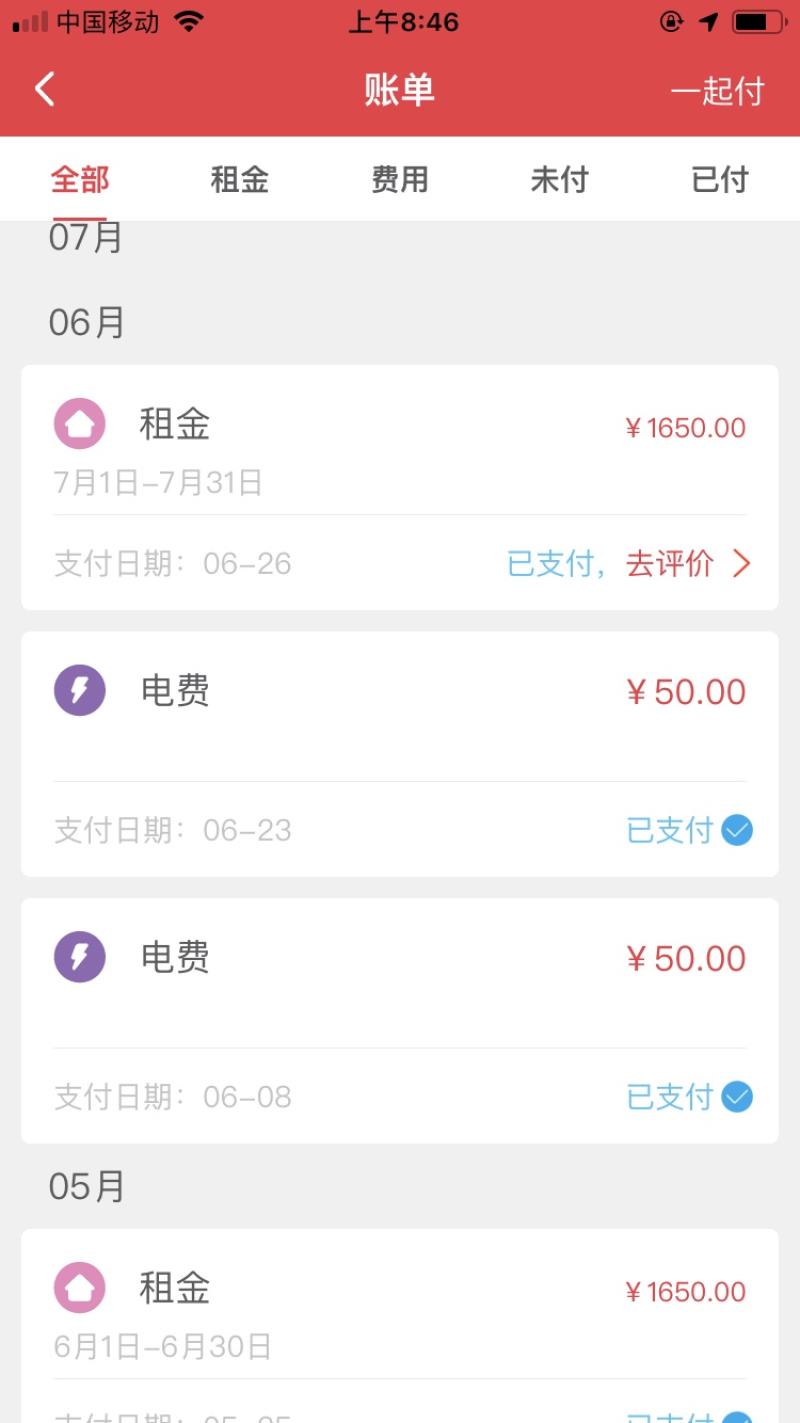Tap the pink house icon for July rent
Image resolution: width=800 pixels, height=1423 pixels.
pos(79,424)
